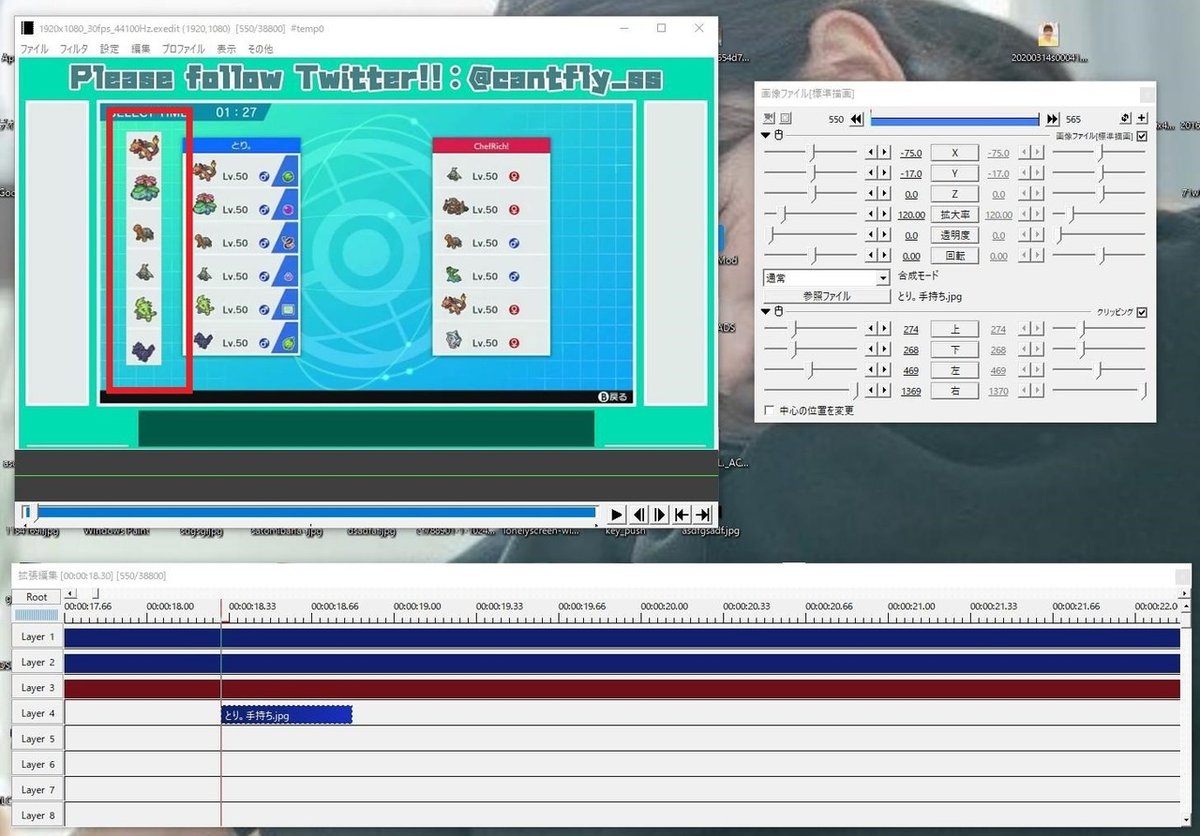
Task: Click the 右 clipping value 1369
Action: click(910, 391)
